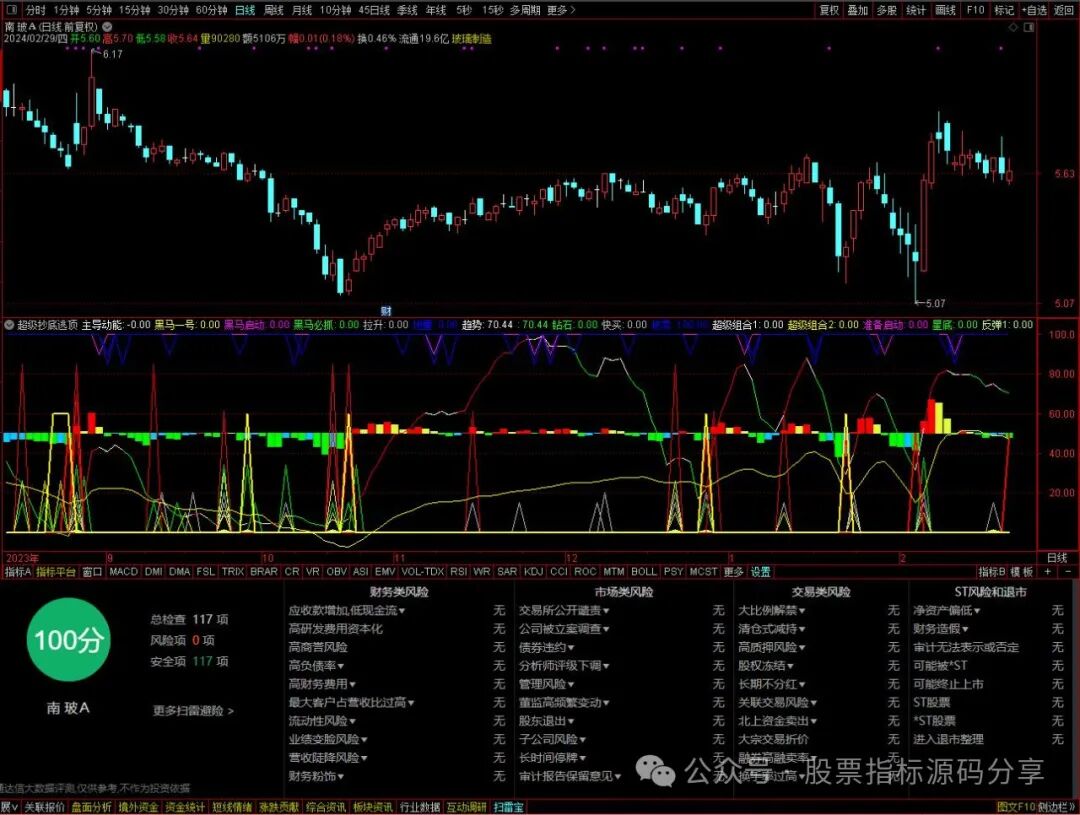Click the 统计 toolbar button
Viewport: 1080px width, 815px height.
(915, 10)
